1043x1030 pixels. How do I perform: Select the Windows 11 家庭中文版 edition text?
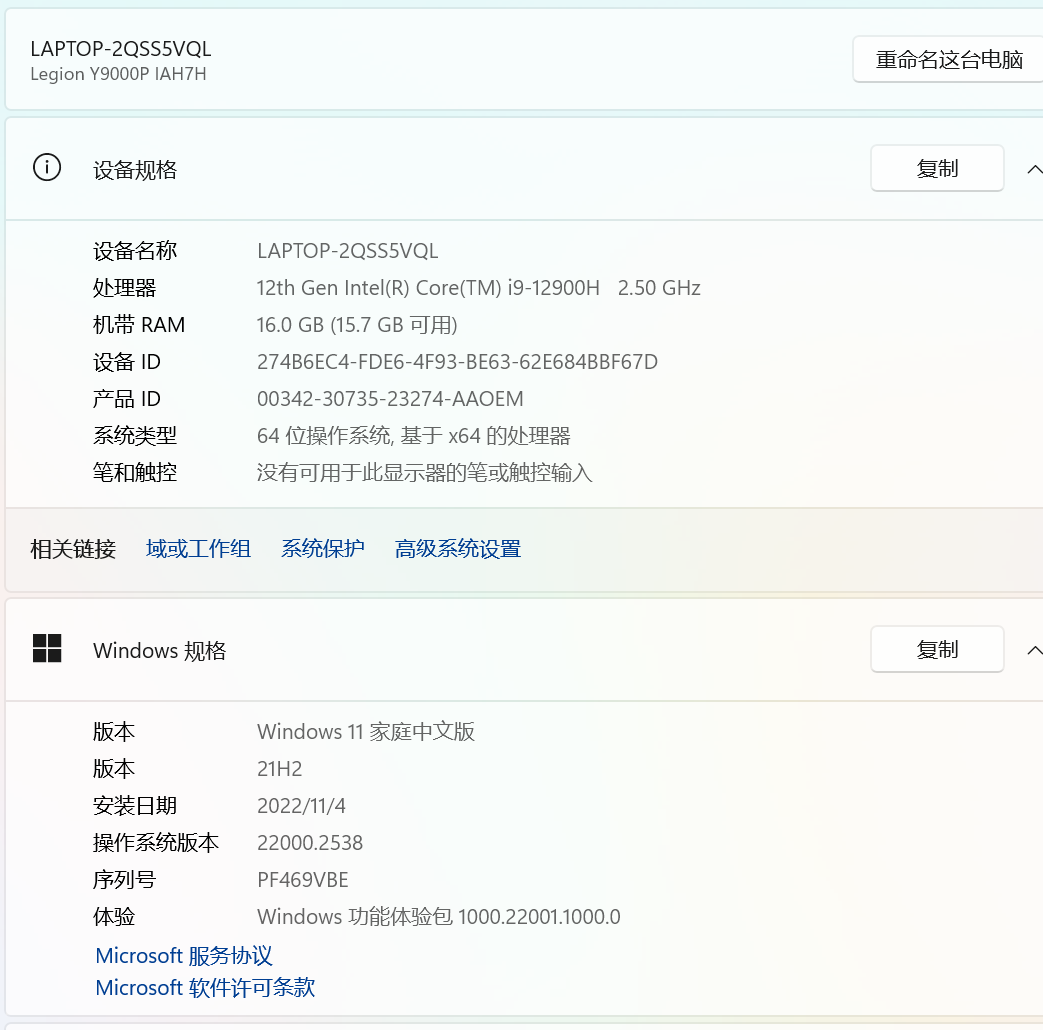pos(366,732)
